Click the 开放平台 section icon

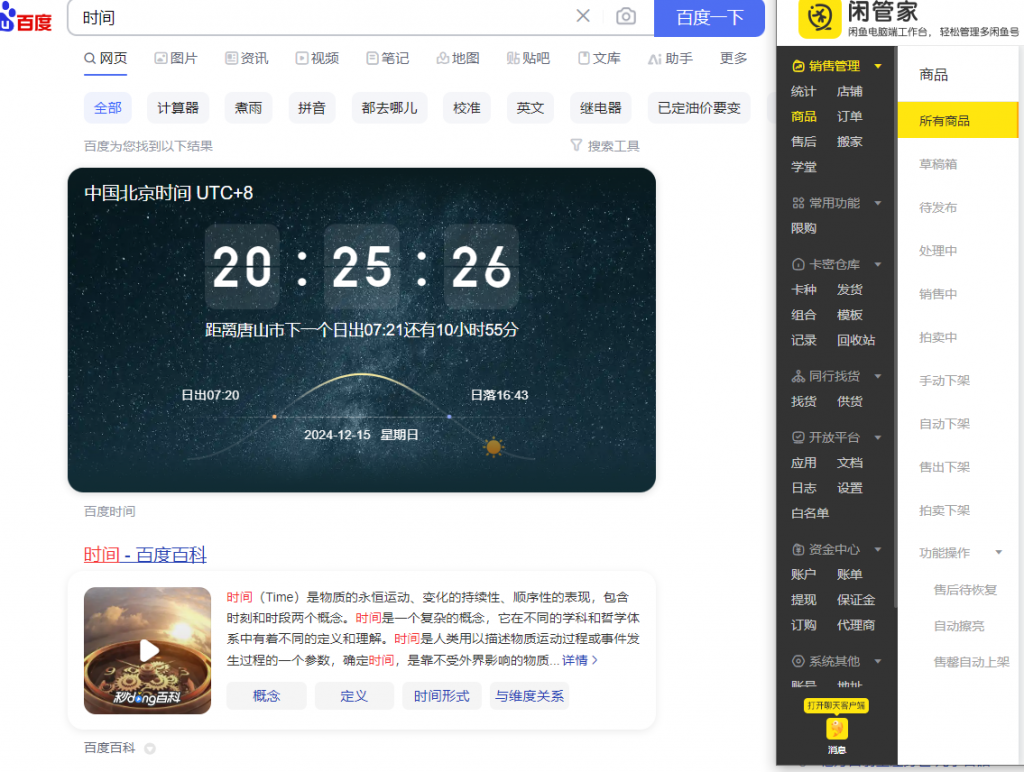point(798,438)
